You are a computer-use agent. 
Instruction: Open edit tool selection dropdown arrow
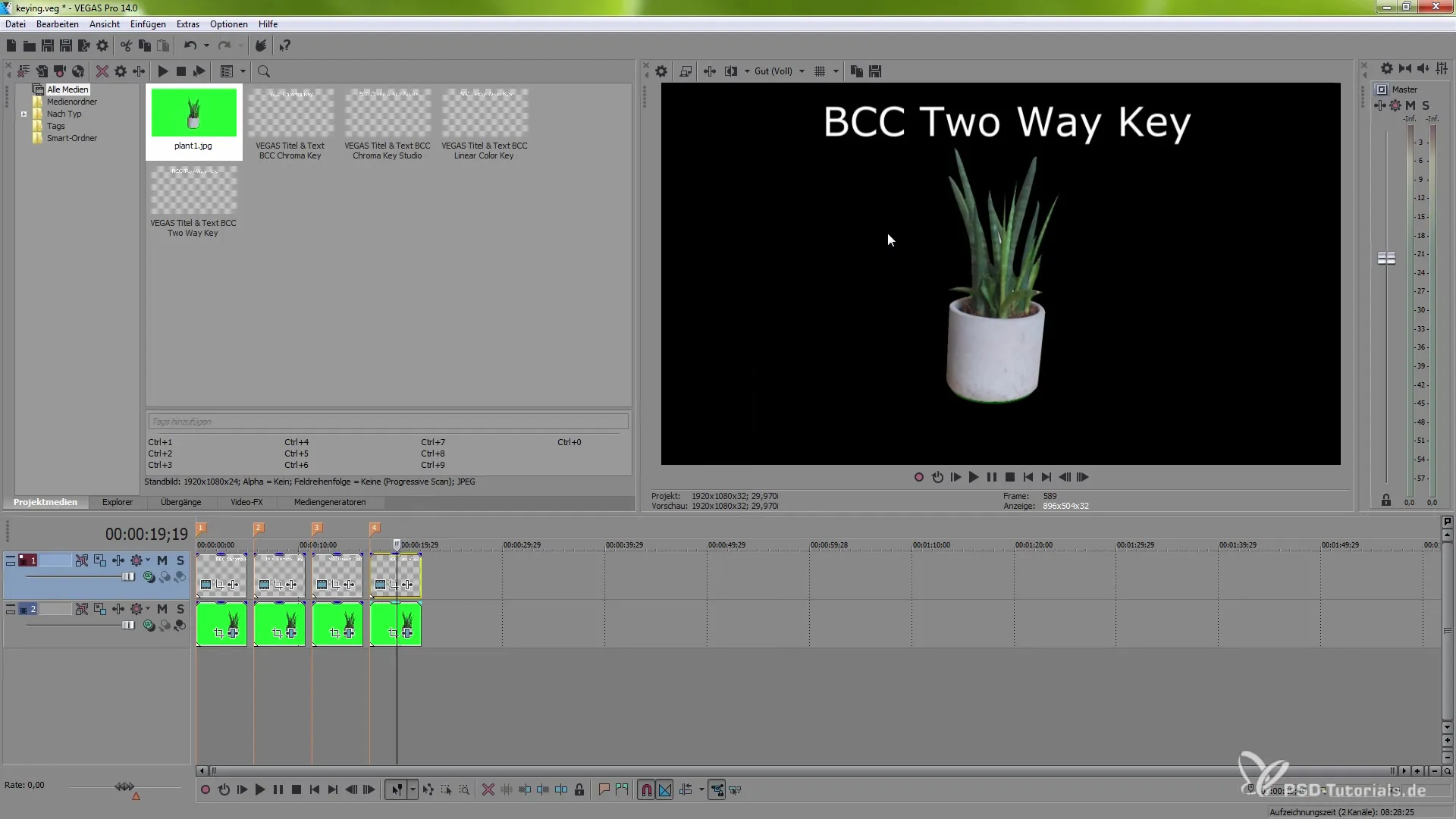(413, 790)
